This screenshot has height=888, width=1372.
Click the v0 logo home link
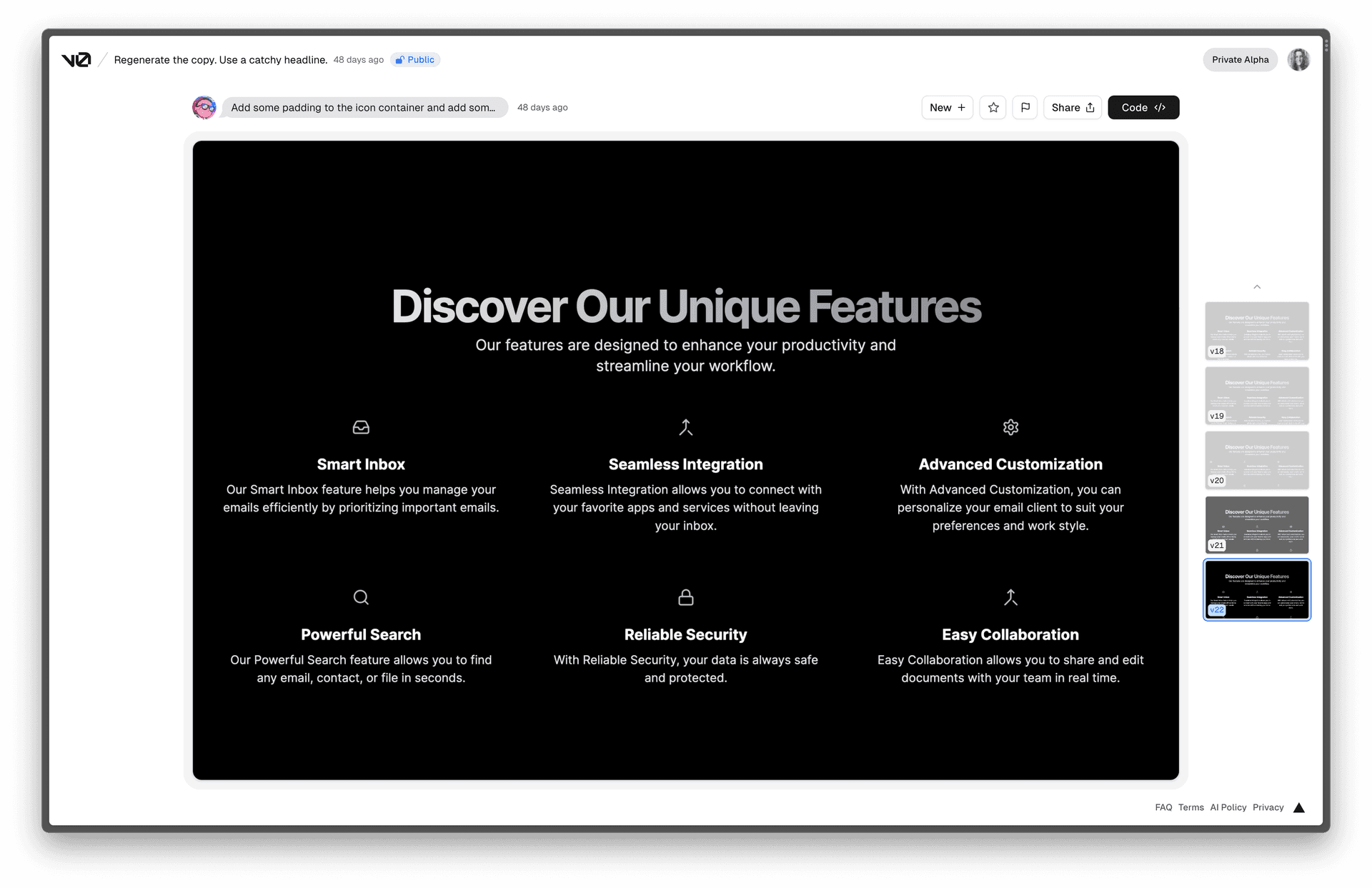pyautogui.click(x=77, y=59)
